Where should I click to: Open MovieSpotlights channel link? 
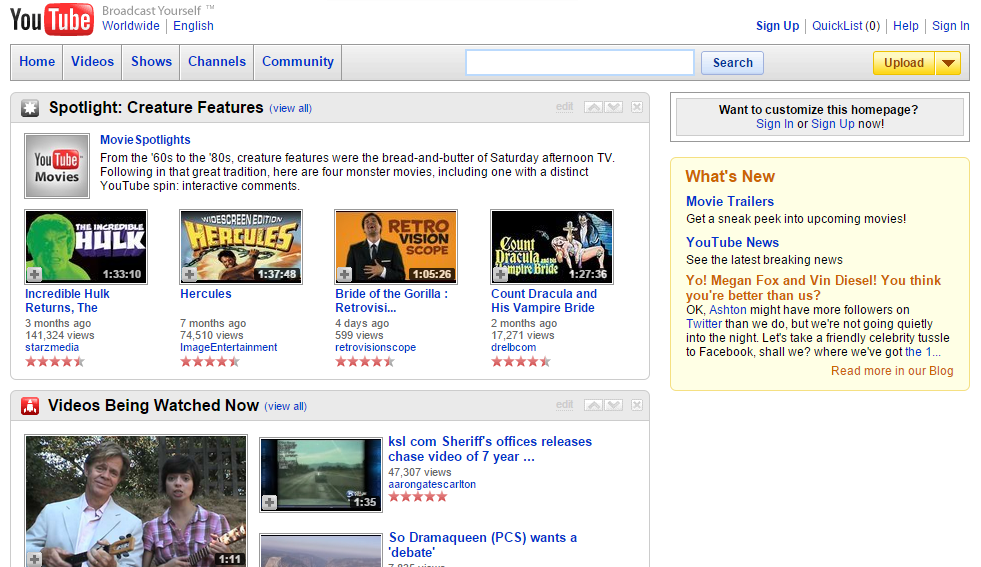[145, 140]
